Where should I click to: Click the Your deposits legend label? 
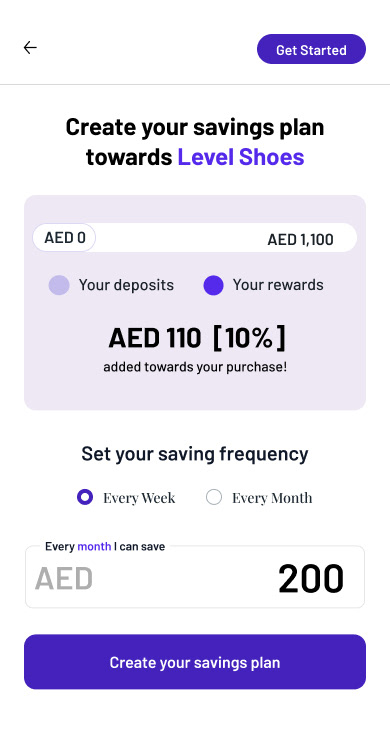[x=126, y=285]
